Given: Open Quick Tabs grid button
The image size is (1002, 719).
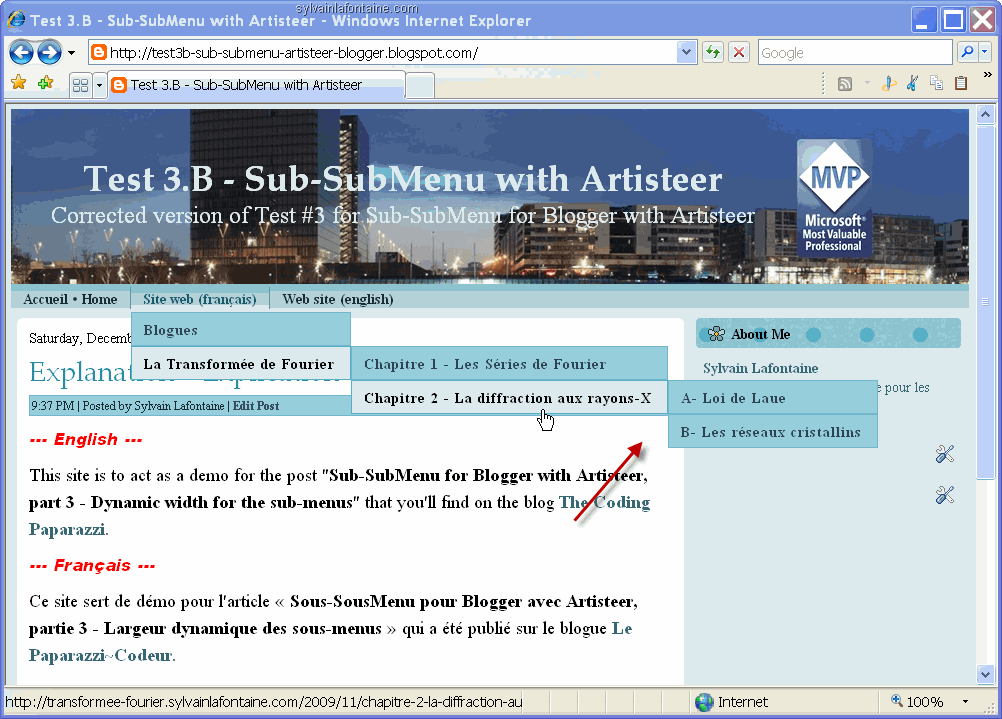Looking at the screenshot, I should (81, 85).
